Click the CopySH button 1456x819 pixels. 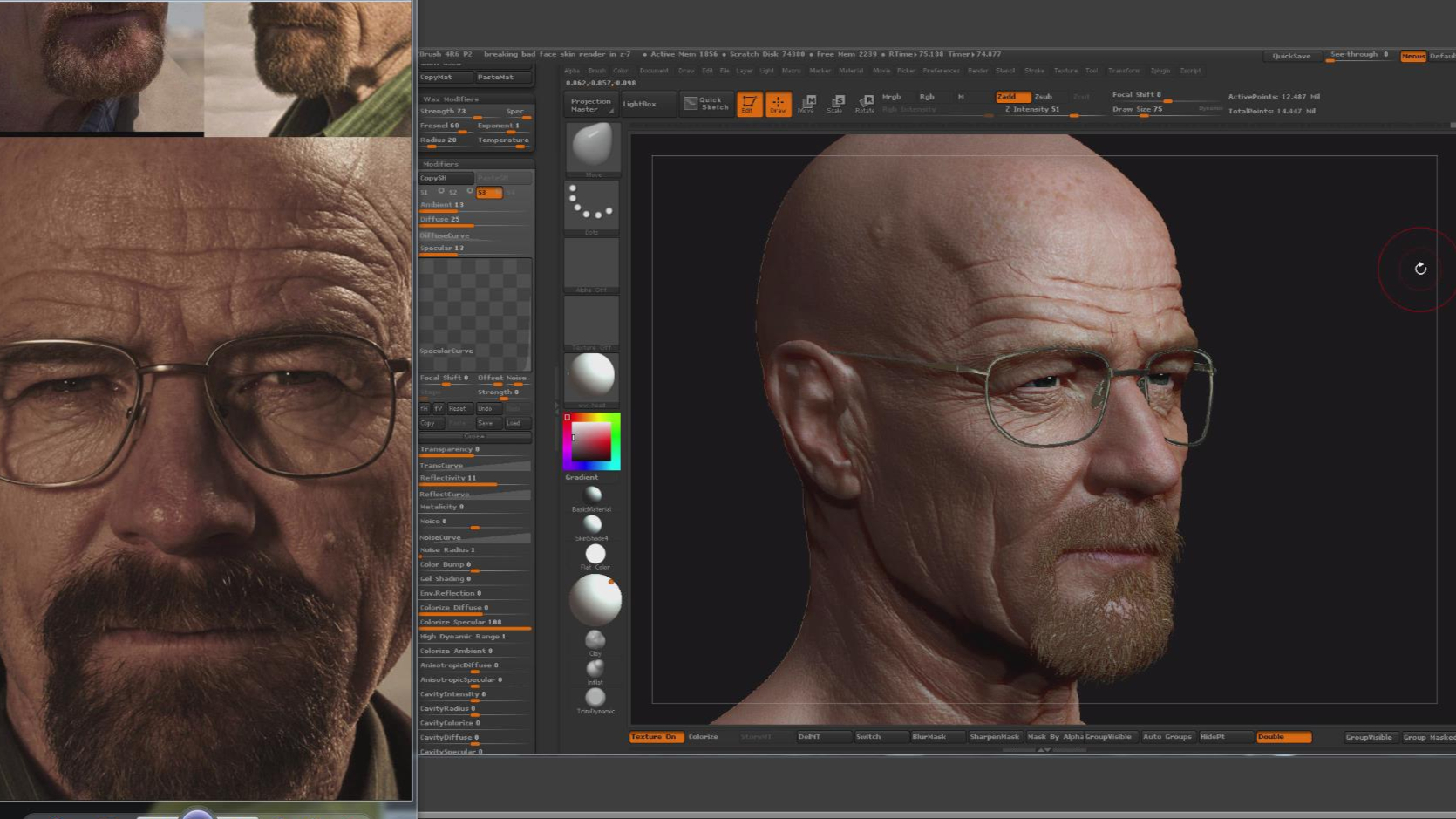pos(446,178)
